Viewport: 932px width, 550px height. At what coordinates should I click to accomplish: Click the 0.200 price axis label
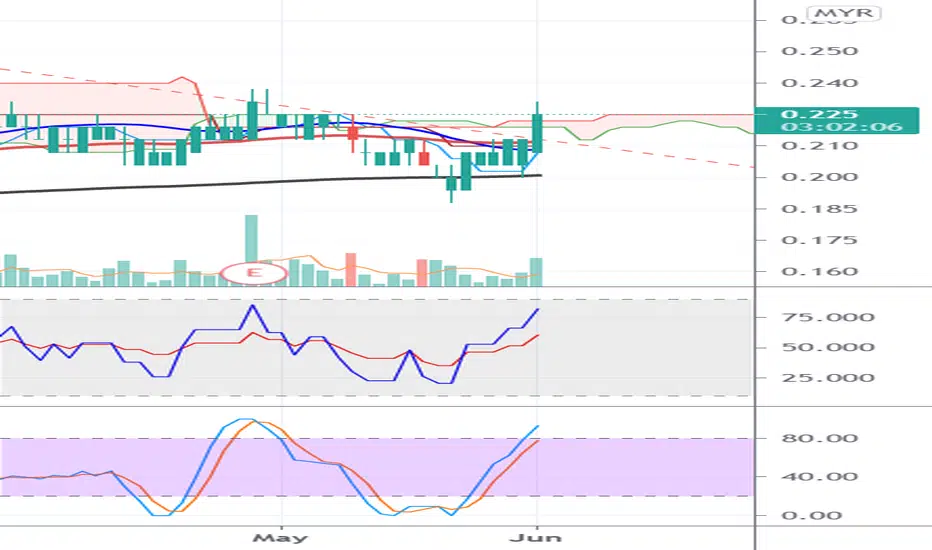(x=820, y=177)
